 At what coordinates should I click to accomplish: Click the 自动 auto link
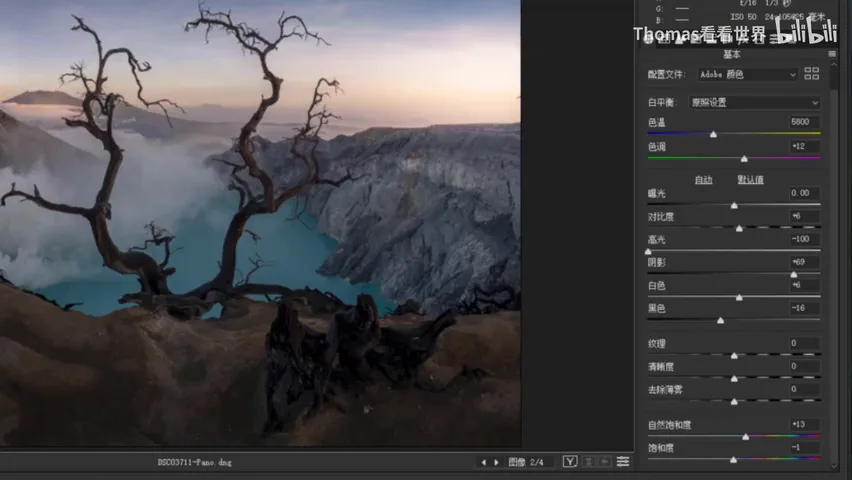(704, 180)
